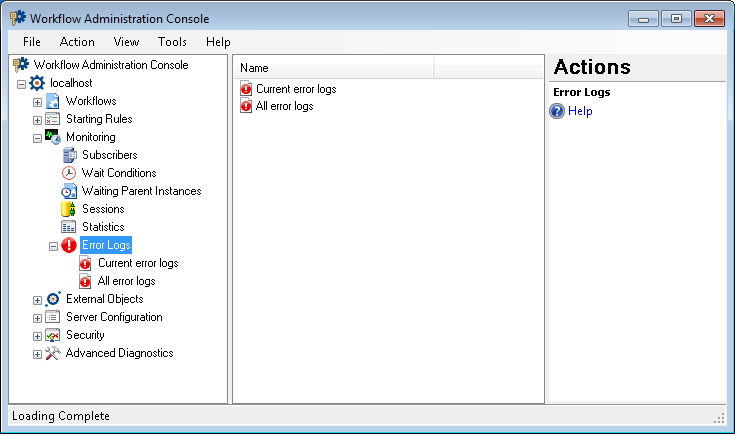The image size is (735, 434).
Task: Open the Help menu in menu bar
Action: [x=218, y=42]
